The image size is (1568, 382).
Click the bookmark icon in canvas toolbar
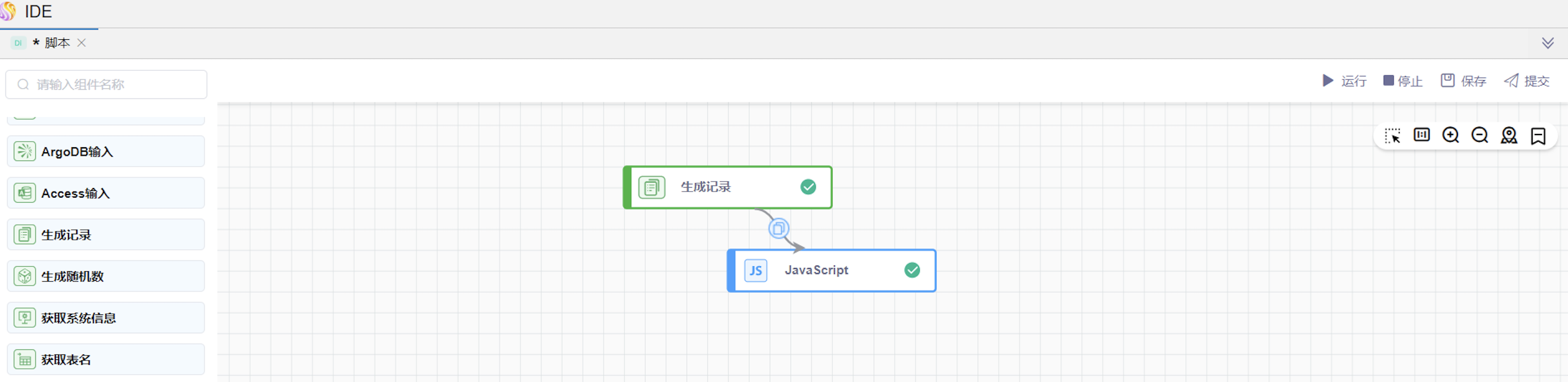(x=1538, y=135)
